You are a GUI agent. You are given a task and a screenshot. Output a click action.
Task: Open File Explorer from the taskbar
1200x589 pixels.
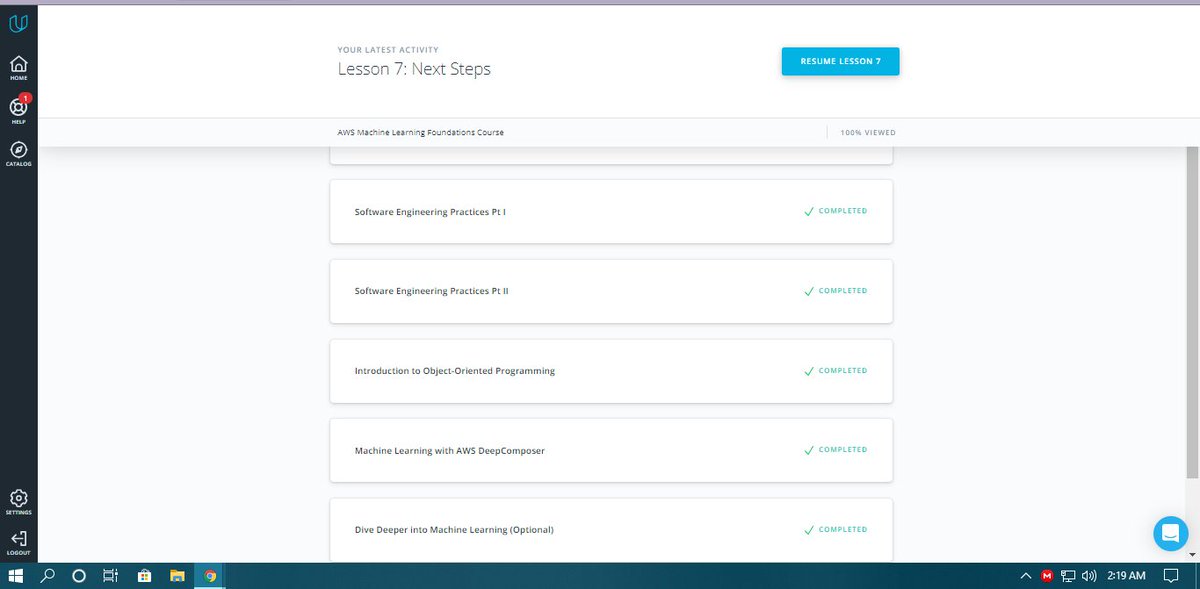click(177, 576)
